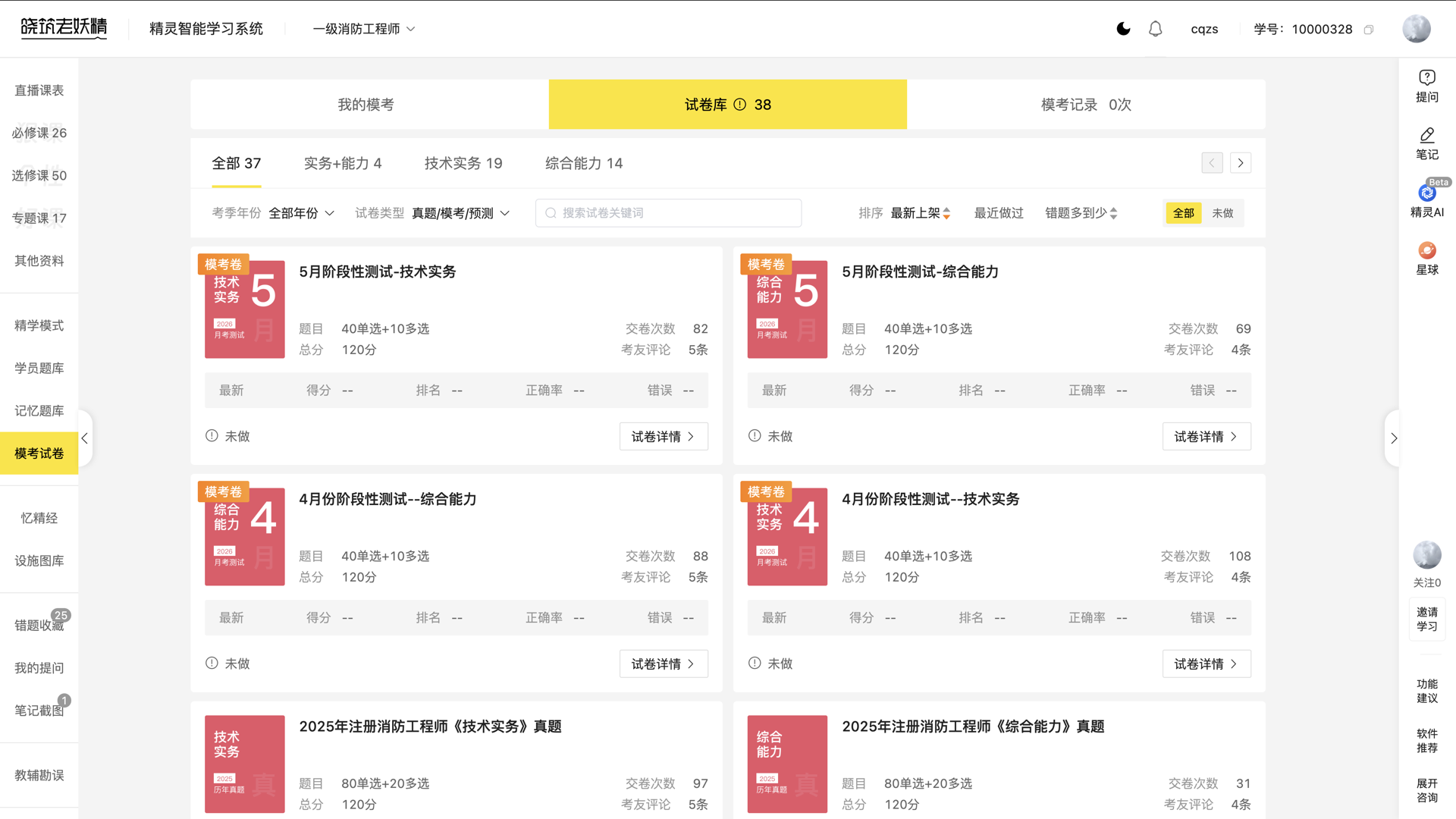
Task: Sort by 错题多到少
Action: (x=1081, y=213)
